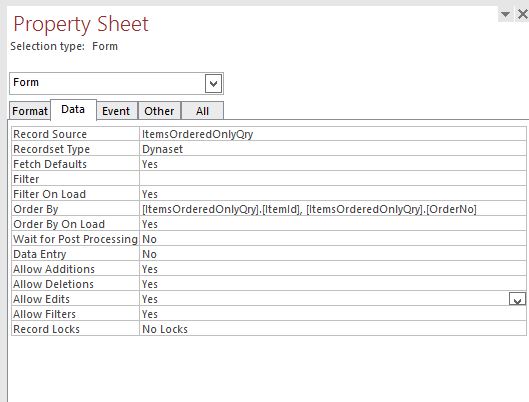529x402 pixels.
Task: Switch to the Format tab
Action: (x=30, y=111)
